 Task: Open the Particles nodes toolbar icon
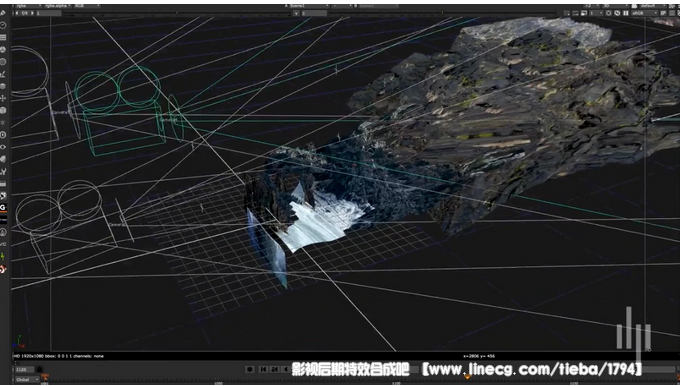tap(3, 123)
